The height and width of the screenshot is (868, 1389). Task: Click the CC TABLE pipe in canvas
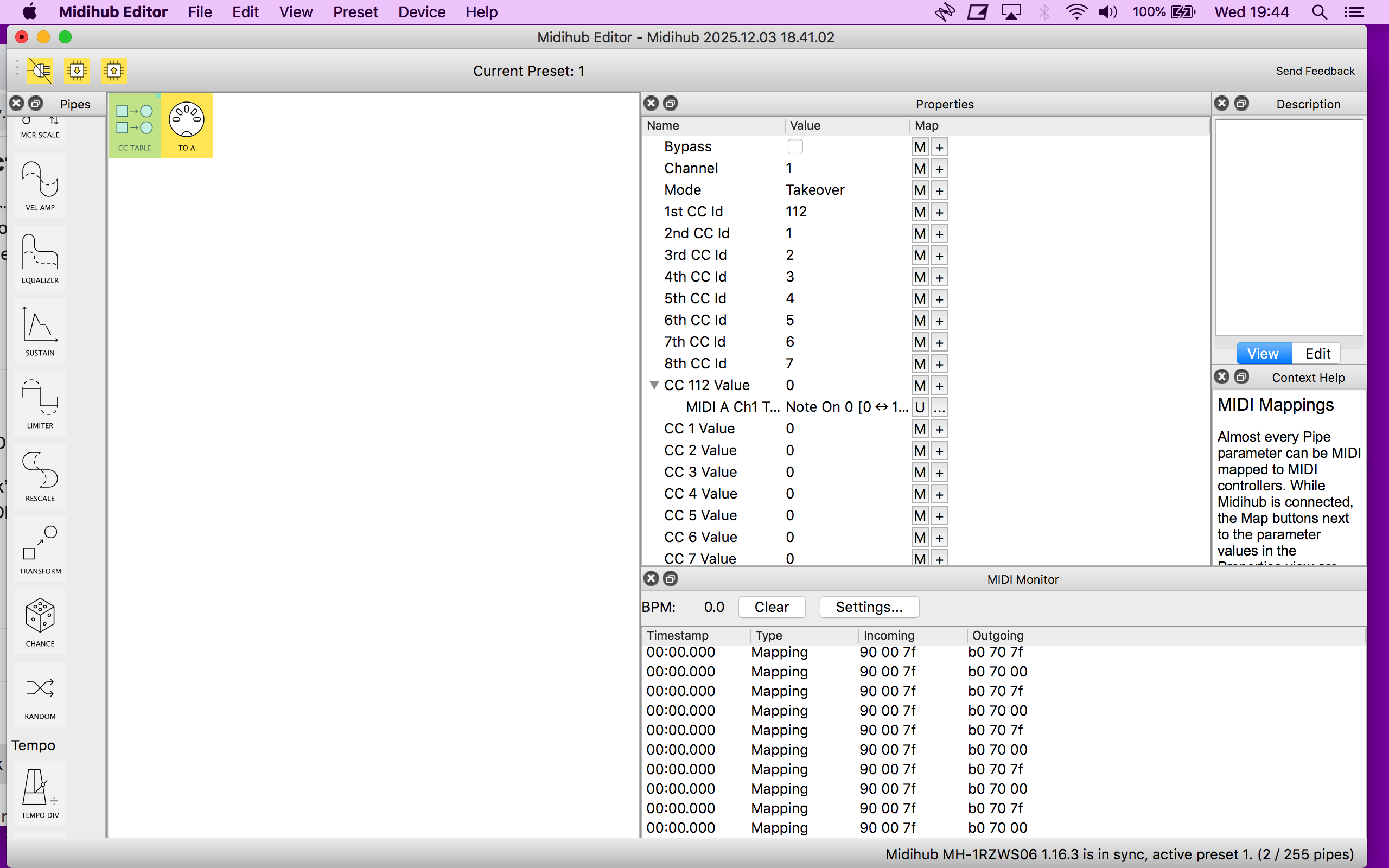135,126
